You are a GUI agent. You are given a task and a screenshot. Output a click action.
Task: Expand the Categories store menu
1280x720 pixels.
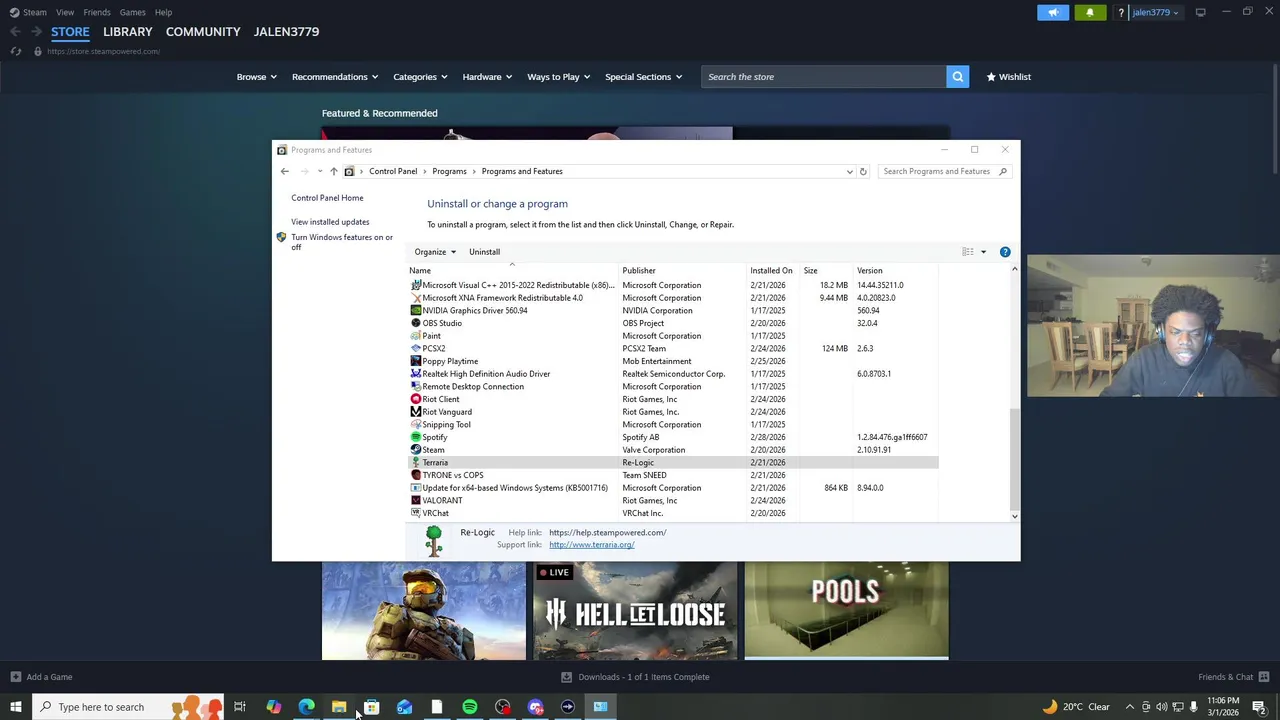(420, 76)
